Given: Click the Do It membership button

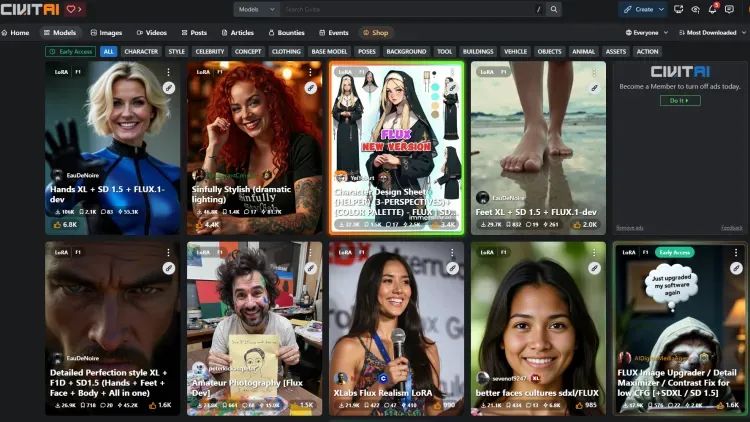Looking at the screenshot, I should pos(680,100).
